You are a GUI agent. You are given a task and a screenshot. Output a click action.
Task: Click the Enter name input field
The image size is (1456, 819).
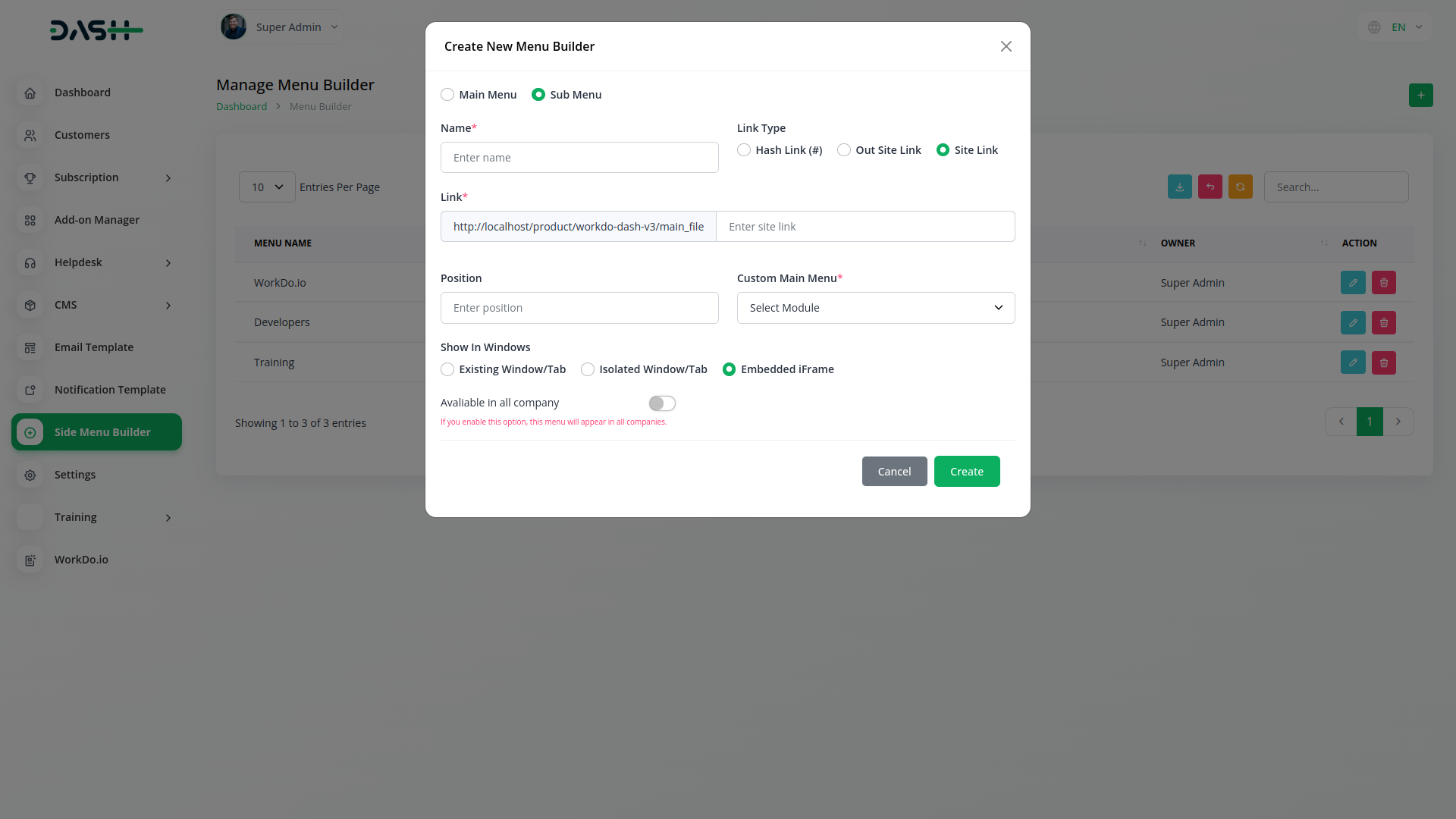pyautogui.click(x=579, y=158)
